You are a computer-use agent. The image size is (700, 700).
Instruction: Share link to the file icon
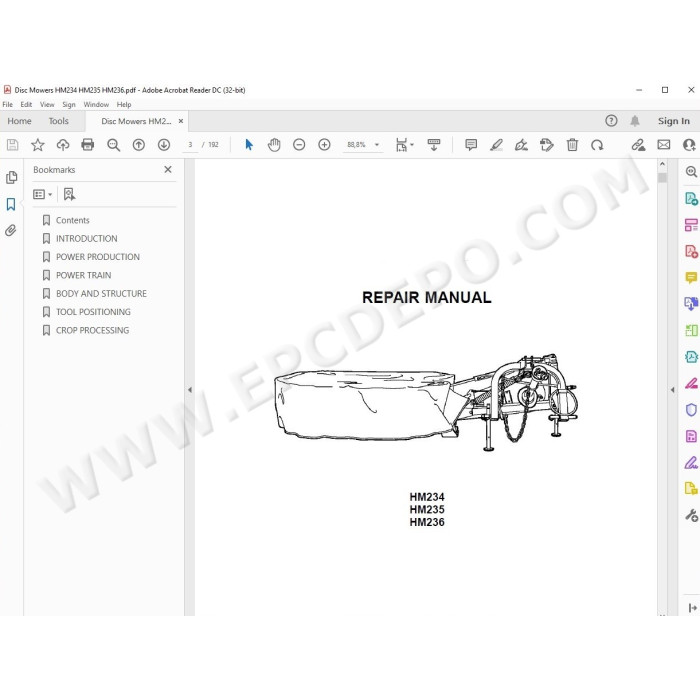point(638,145)
